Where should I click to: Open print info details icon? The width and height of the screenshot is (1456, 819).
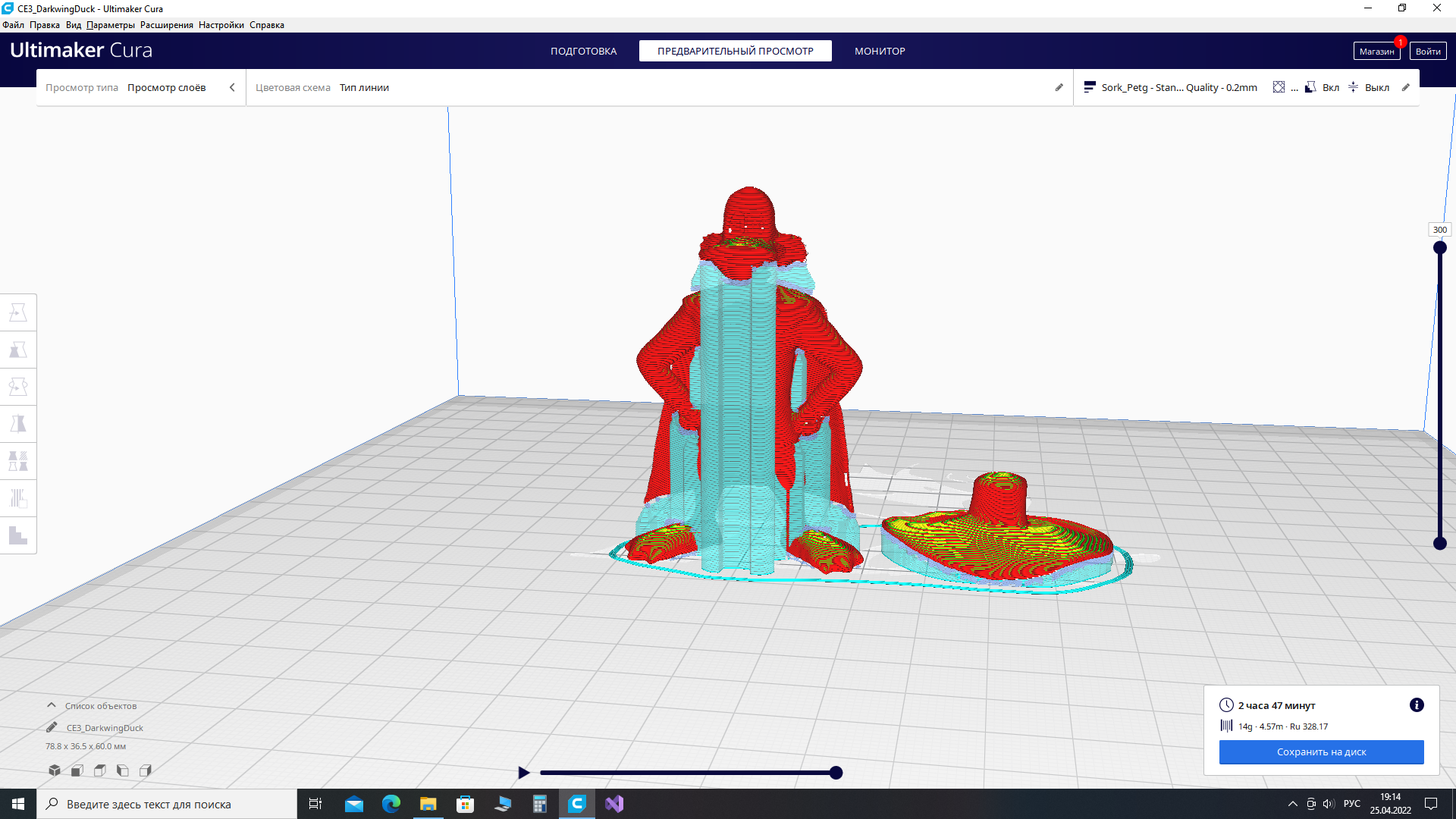tap(1417, 705)
